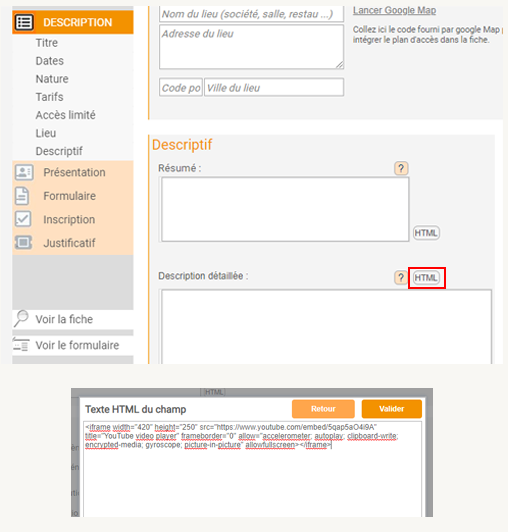Screen dimensions: 508x532
Task: Click the Inscription checkmark icon
Action: click(23, 219)
